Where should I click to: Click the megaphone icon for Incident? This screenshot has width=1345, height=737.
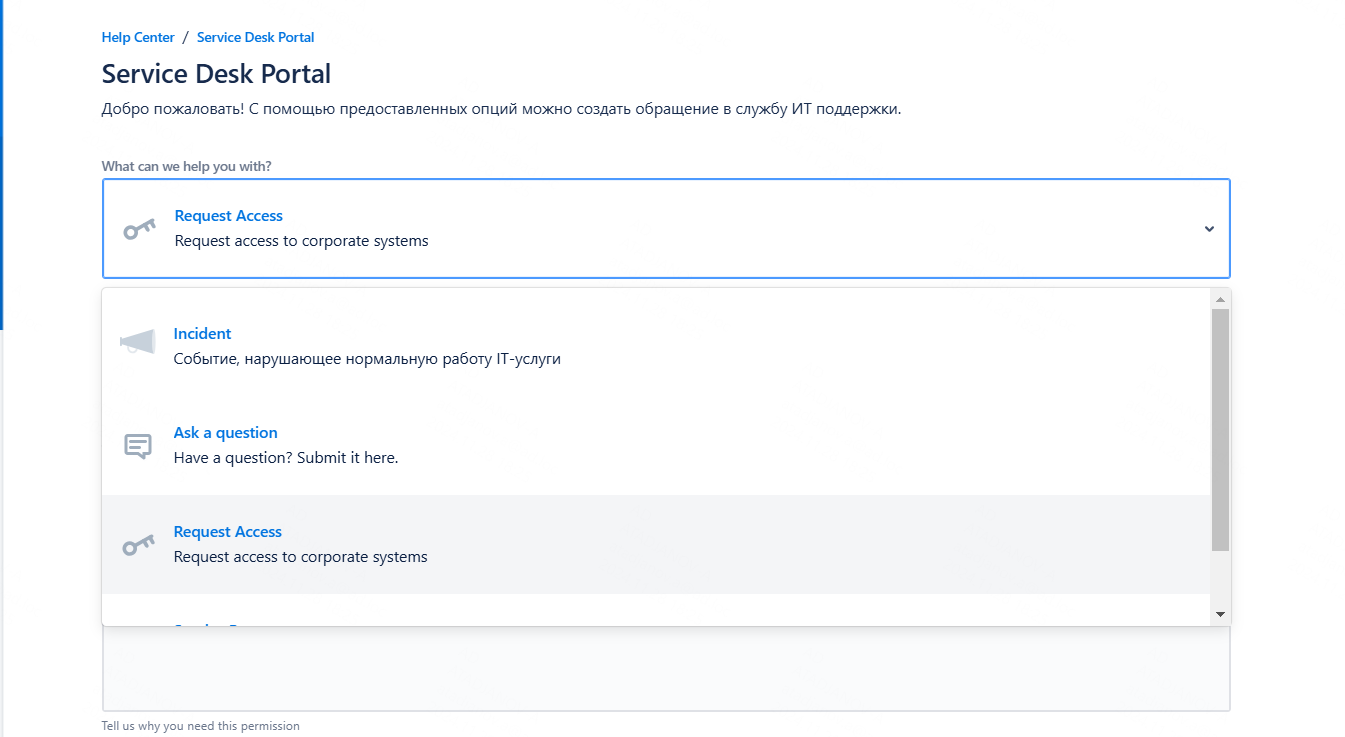[138, 343]
